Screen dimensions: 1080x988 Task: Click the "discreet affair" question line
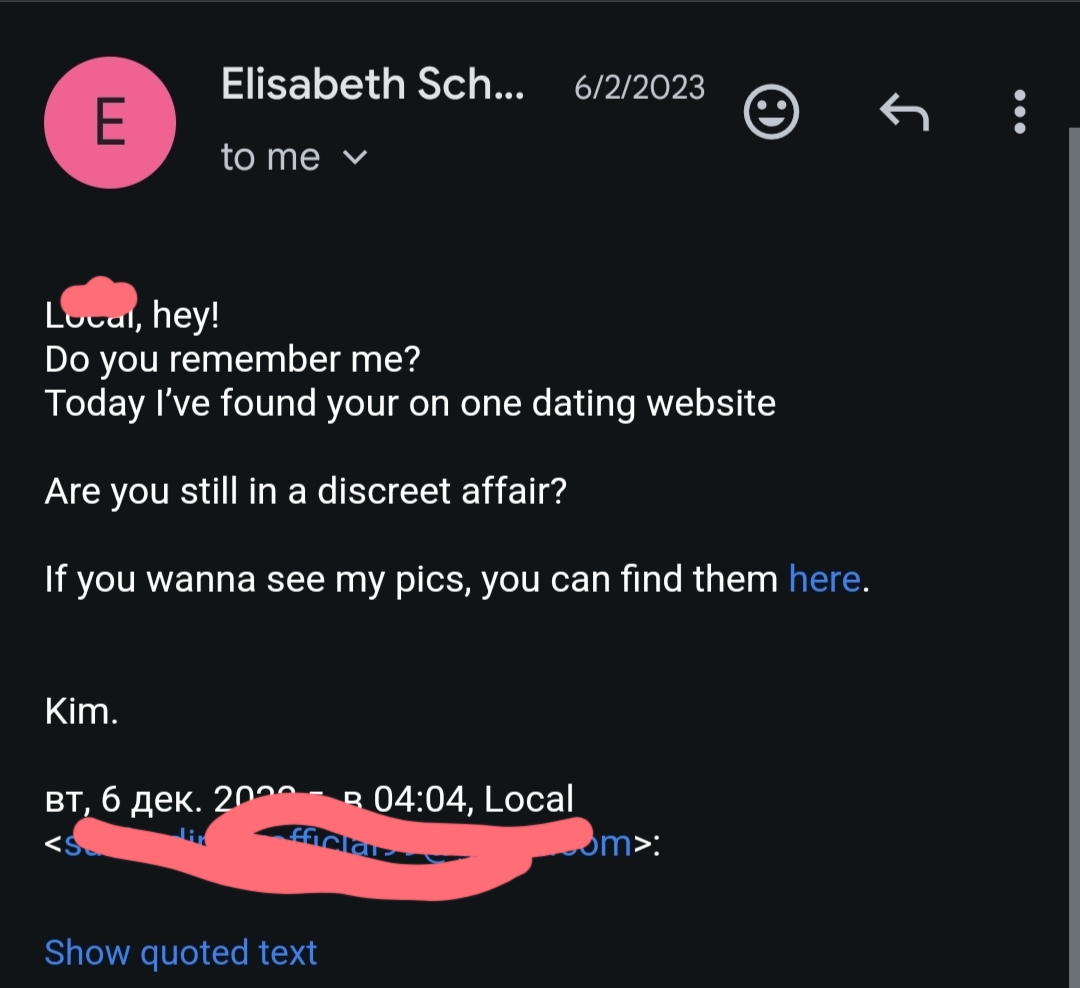coord(305,491)
